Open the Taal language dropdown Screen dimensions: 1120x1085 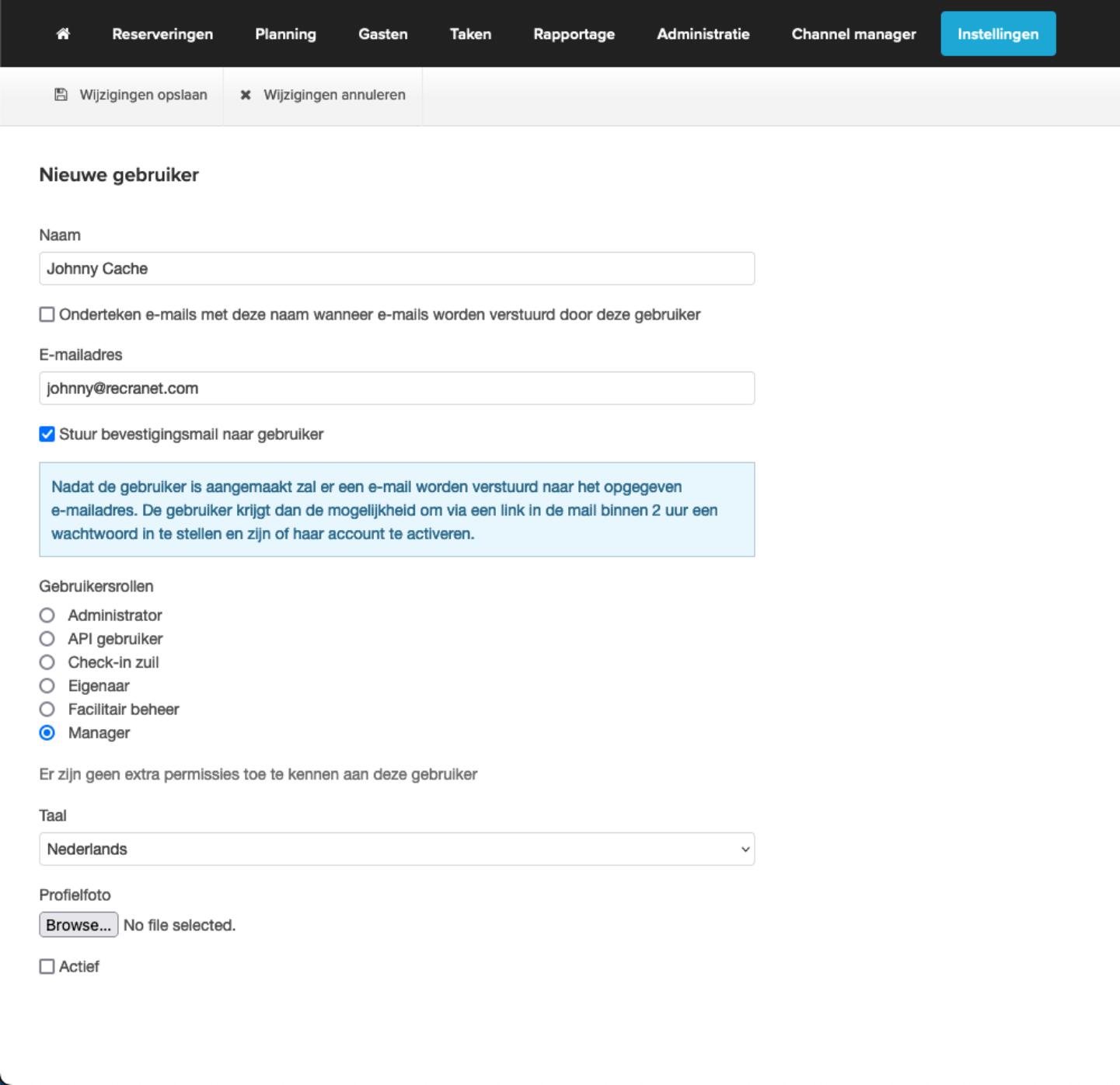(396, 850)
